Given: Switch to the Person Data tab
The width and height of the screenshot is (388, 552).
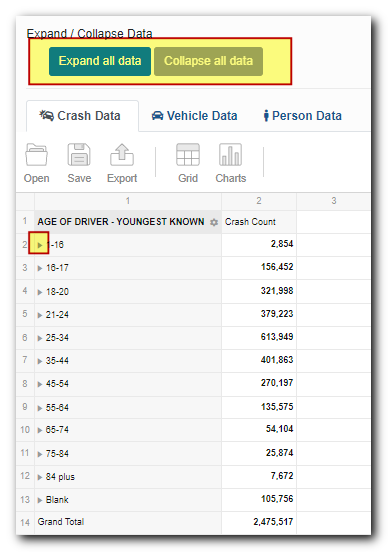Looking at the screenshot, I should click(x=303, y=115).
